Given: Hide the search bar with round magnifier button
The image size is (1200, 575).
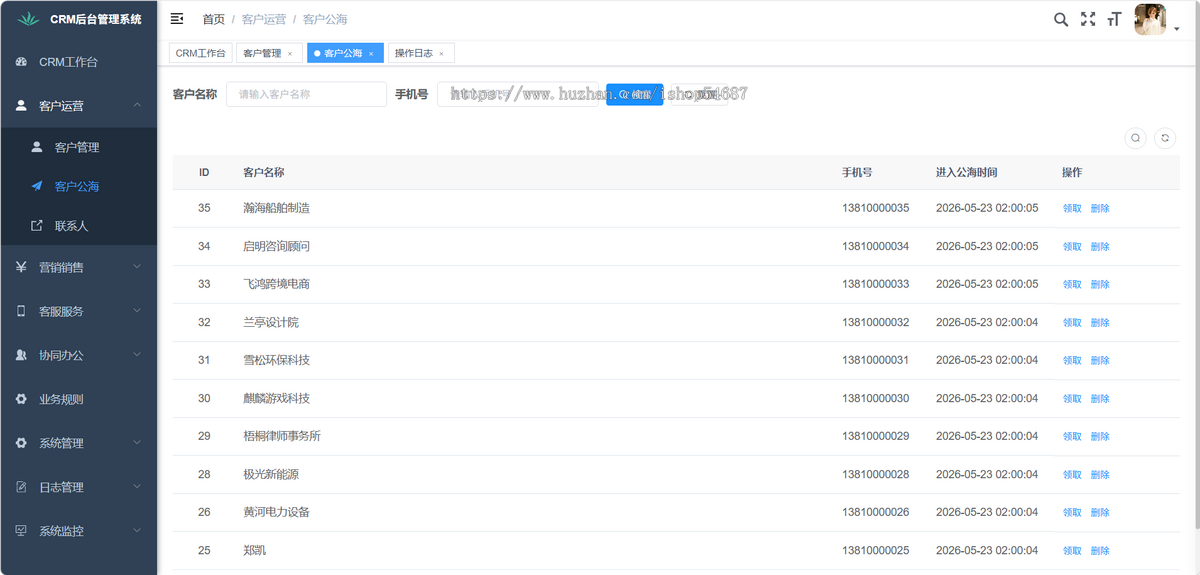Looking at the screenshot, I should (1135, 139).
